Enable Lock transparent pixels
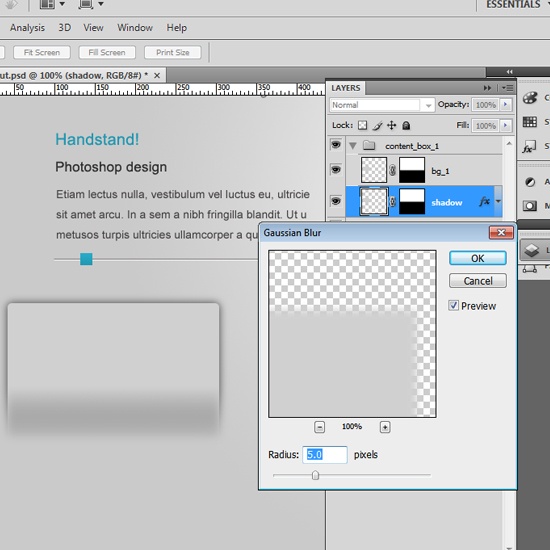The width and height of the screenshot is (550, 550). coord(362,126)
